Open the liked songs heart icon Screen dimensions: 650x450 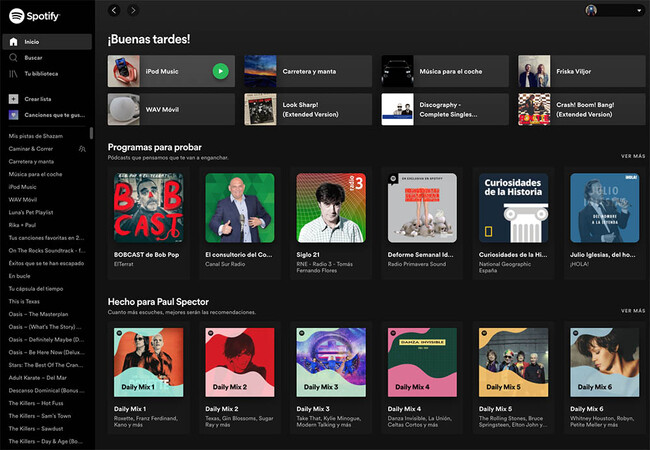(x=14, y=115)
